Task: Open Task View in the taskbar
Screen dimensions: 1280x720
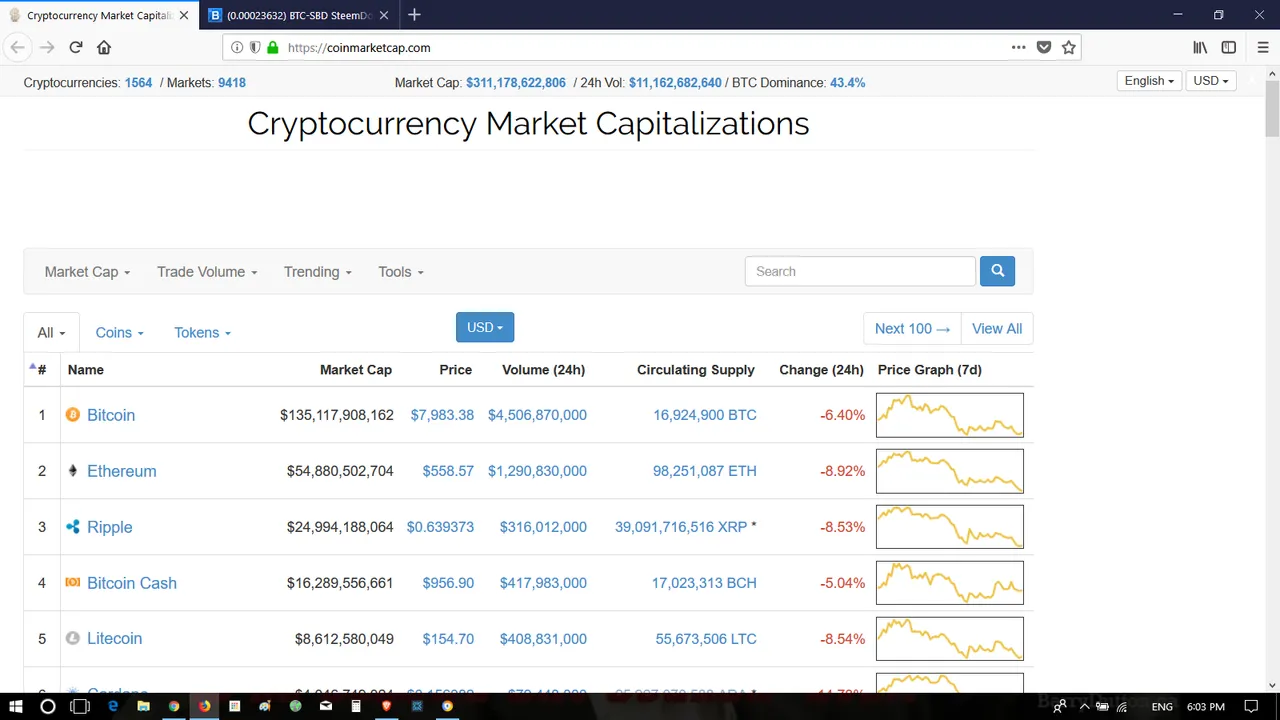Action: point(80,706)
